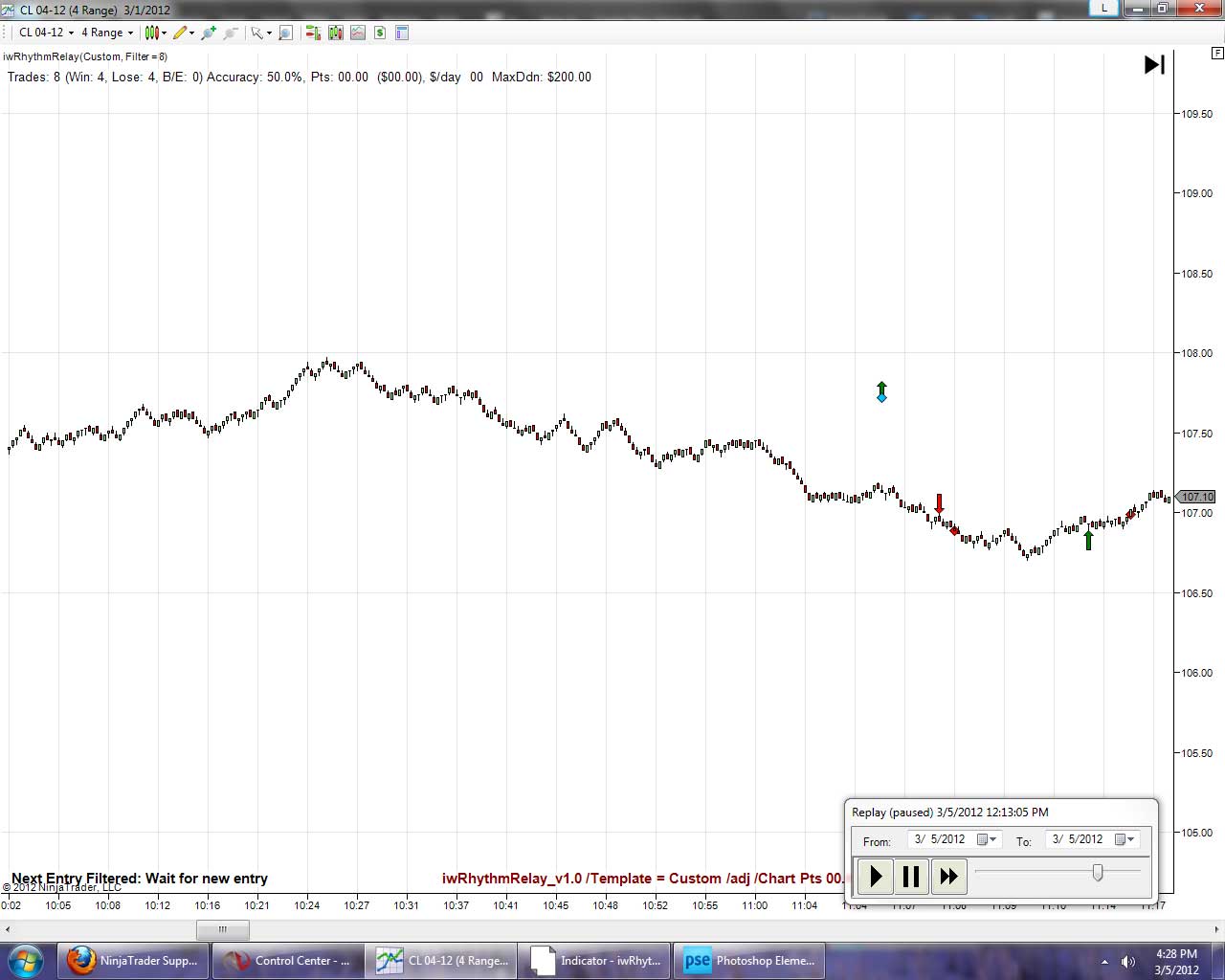Expand the chart style dropdown arrow
Viewport: 1225px width, 980px height.
pos(164,33)
